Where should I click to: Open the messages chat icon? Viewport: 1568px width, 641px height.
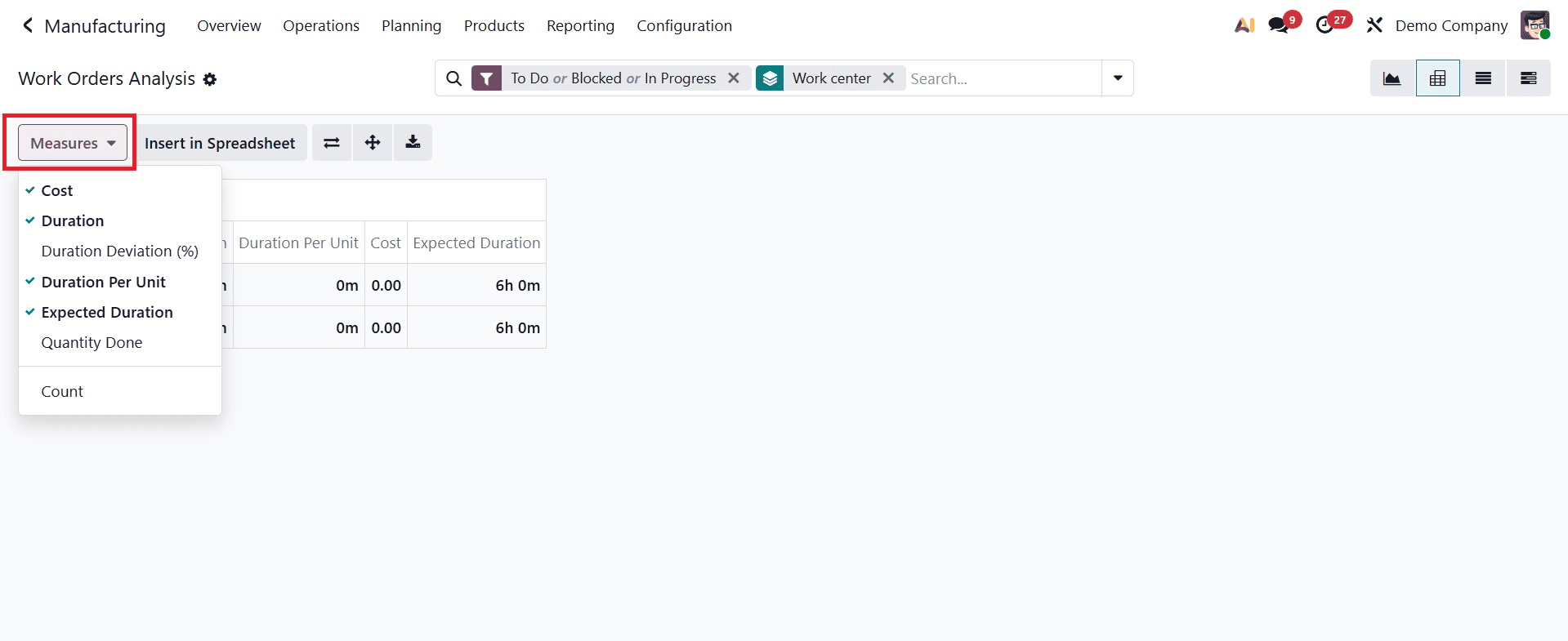[1279, 25]
